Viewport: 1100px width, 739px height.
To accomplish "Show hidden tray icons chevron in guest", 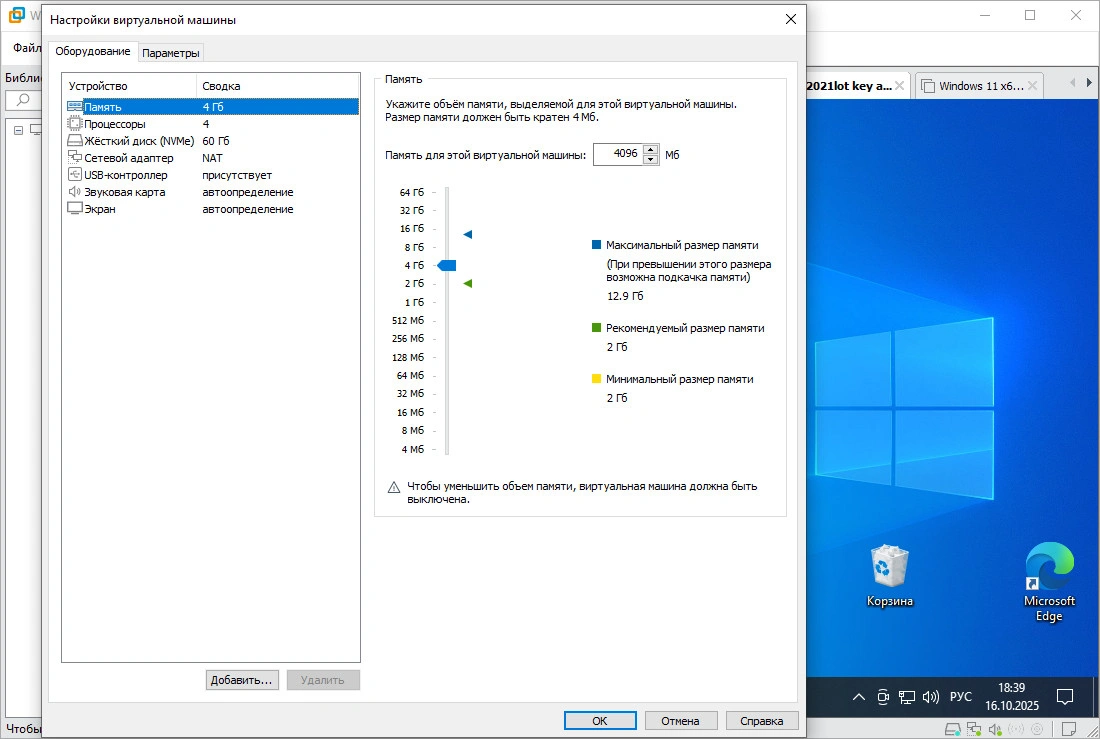I will tap(858, 696).
